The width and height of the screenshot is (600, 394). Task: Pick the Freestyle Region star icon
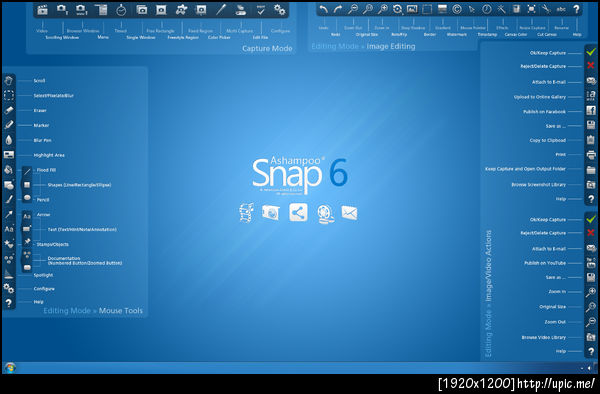[181, 10]
